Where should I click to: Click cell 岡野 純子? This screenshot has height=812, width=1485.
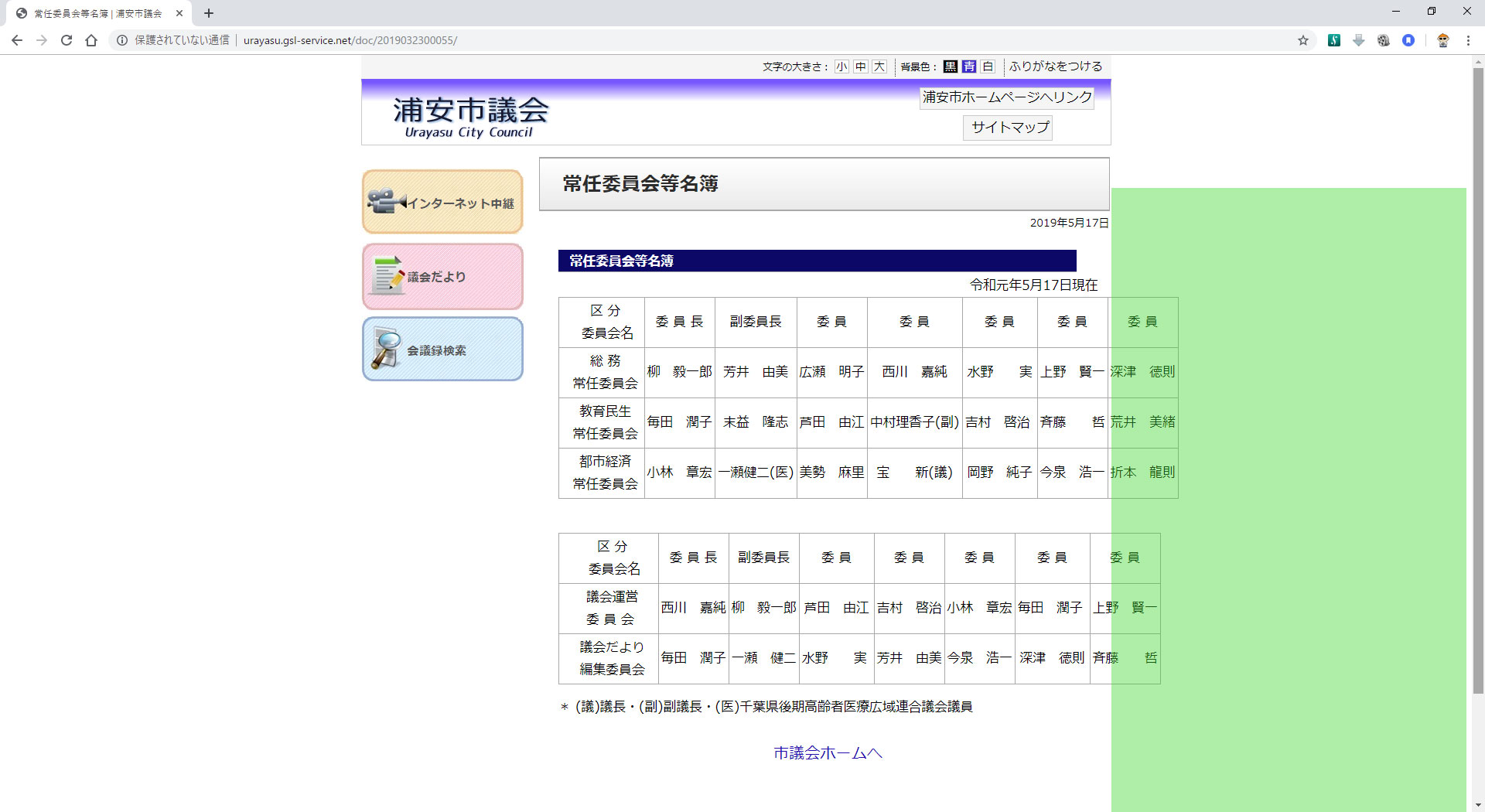click(x=999, y=473)
